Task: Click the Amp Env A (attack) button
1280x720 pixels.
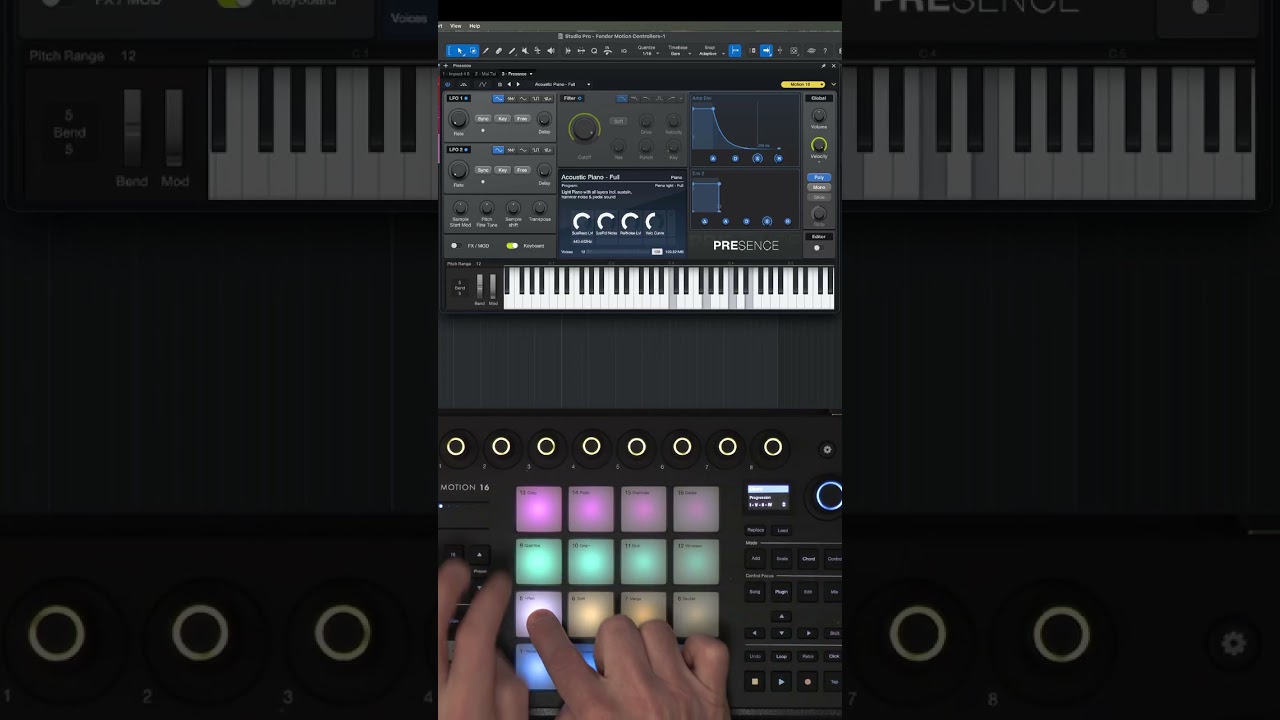Action: pyautogui.click(x=713, y=159)
